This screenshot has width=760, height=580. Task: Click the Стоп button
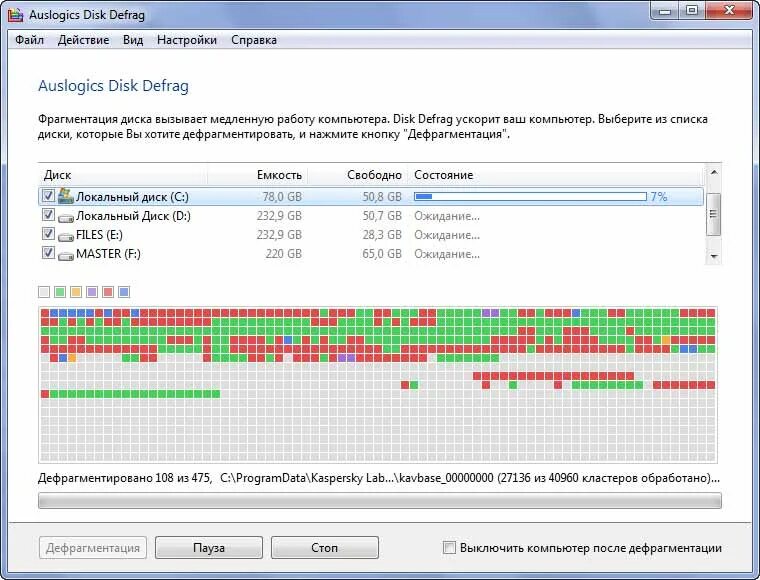[325, 548]
